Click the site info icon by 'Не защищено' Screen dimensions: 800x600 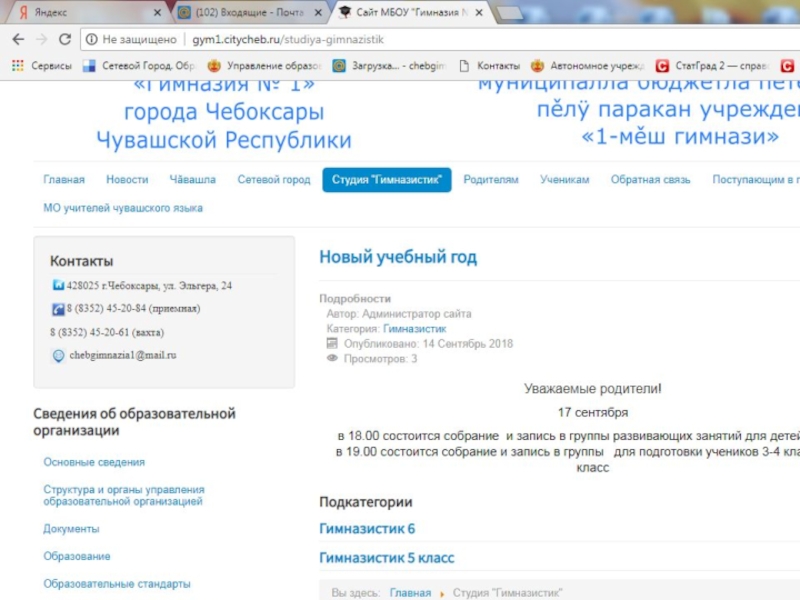pyautogui.click(x=92, y=39)
